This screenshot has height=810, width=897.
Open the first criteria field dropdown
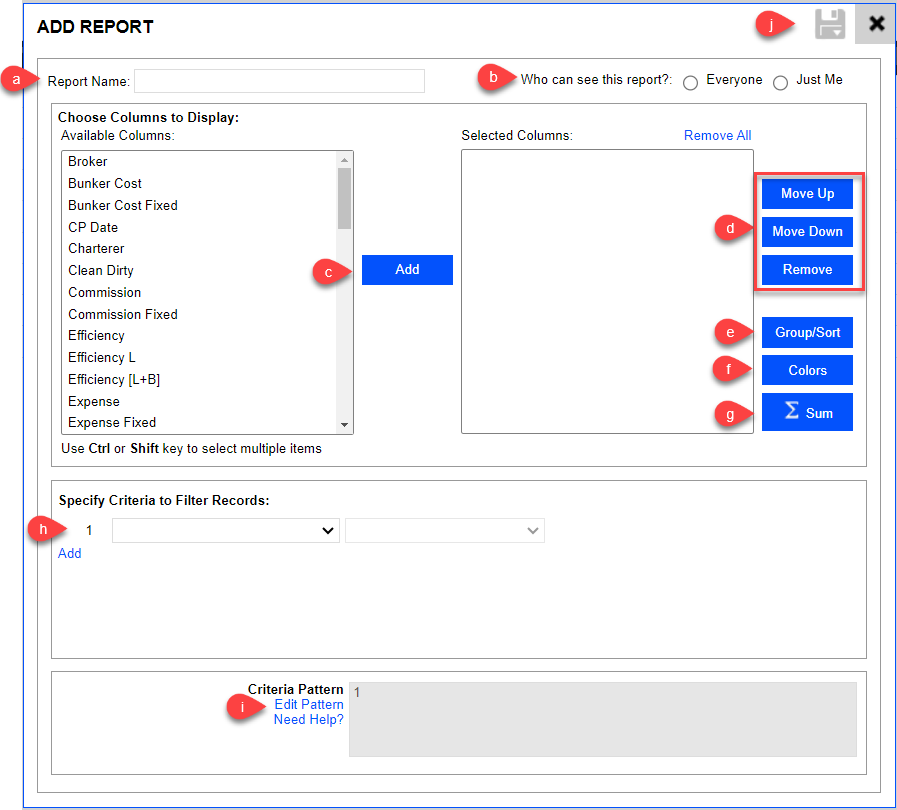(226, 531)
